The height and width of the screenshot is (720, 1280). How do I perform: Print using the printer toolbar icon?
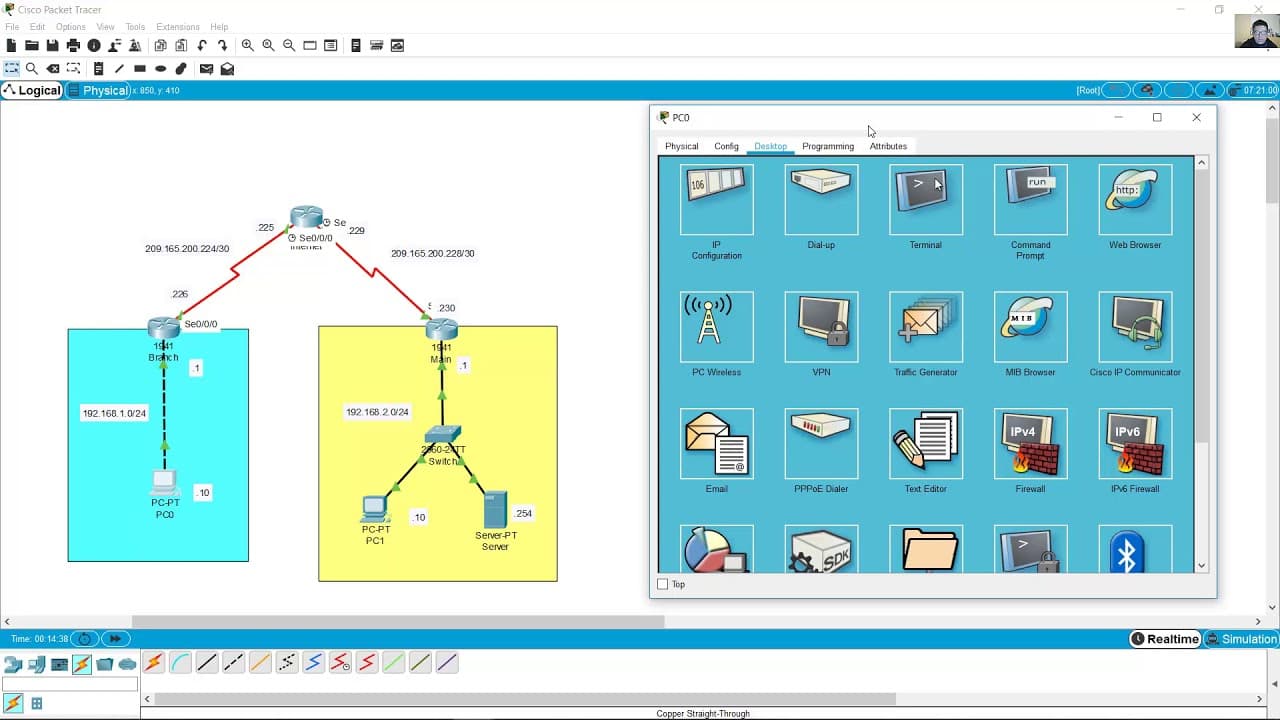pos(73,45)
